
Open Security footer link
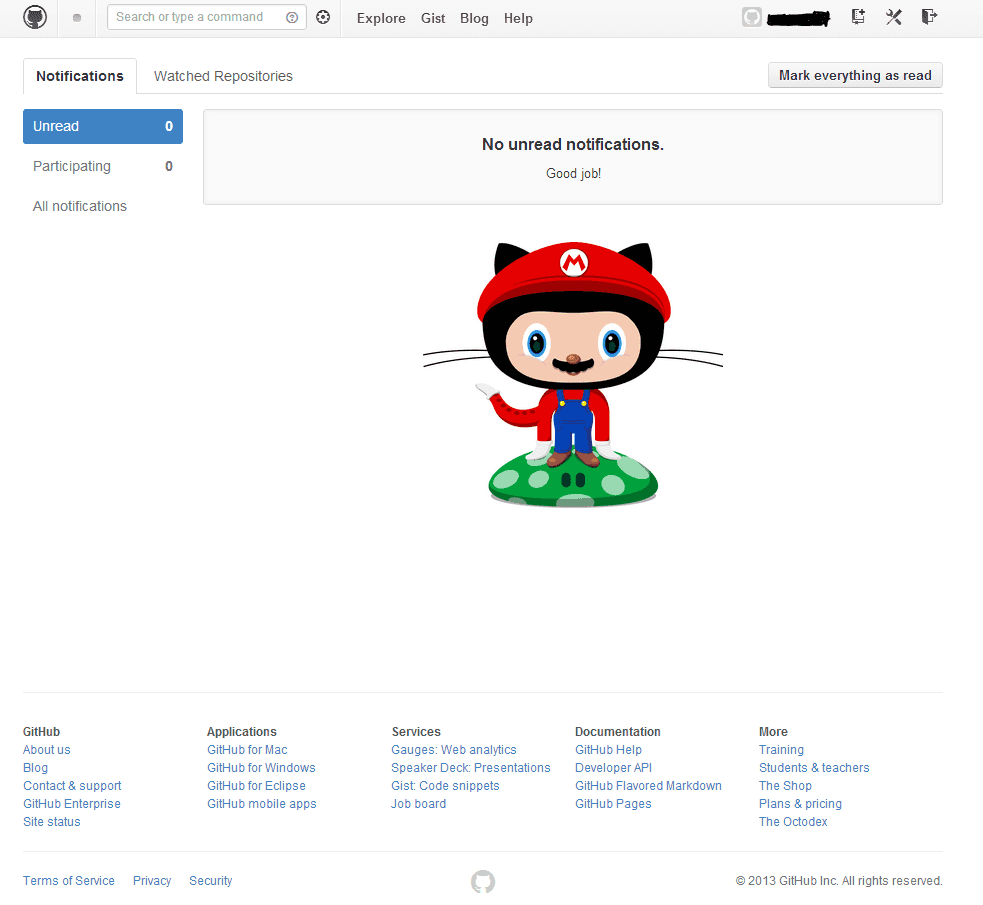[x=211, y=881]
